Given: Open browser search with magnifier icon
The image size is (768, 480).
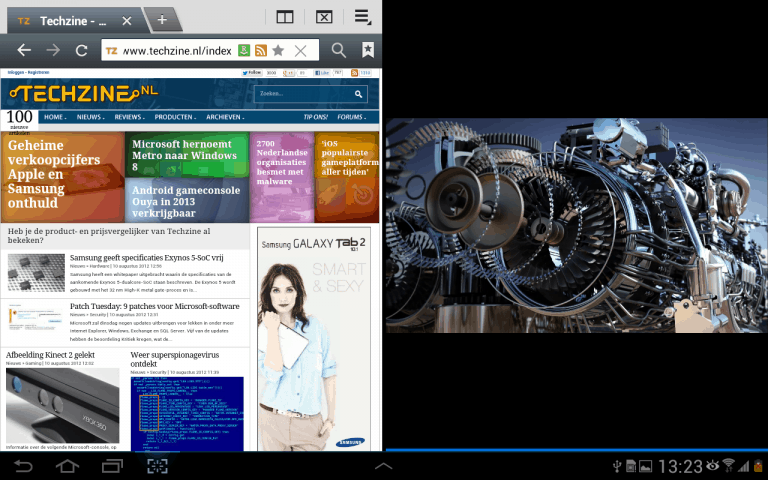Looking at the screenshot, I should pos(338,50).
